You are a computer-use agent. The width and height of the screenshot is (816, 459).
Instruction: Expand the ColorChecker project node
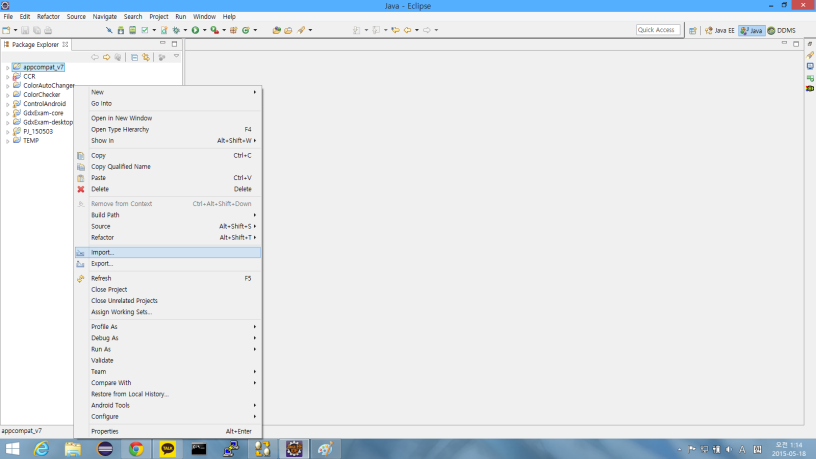(7, 95)
